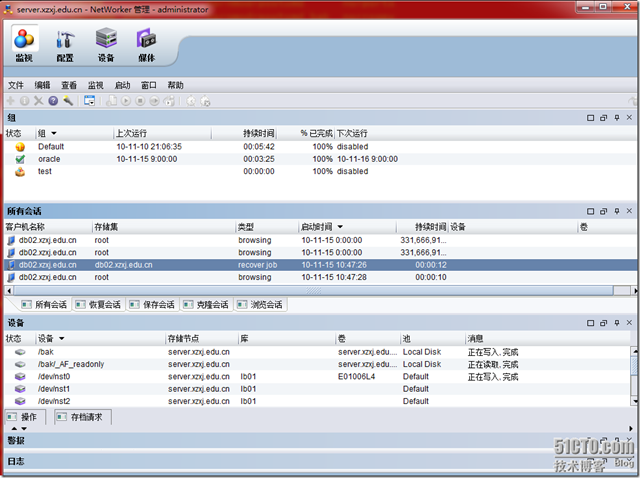
Task: Toggle the 浏览会话 browse sessions tab checkbox
Action: pos(241,304)
